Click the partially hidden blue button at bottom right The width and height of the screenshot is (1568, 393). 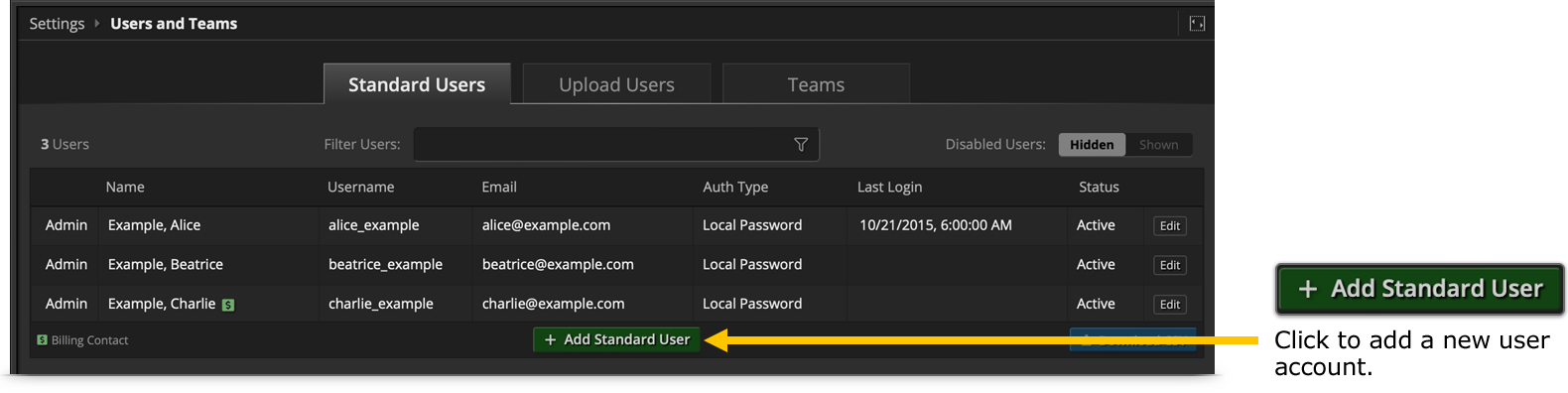(1132, 339)
